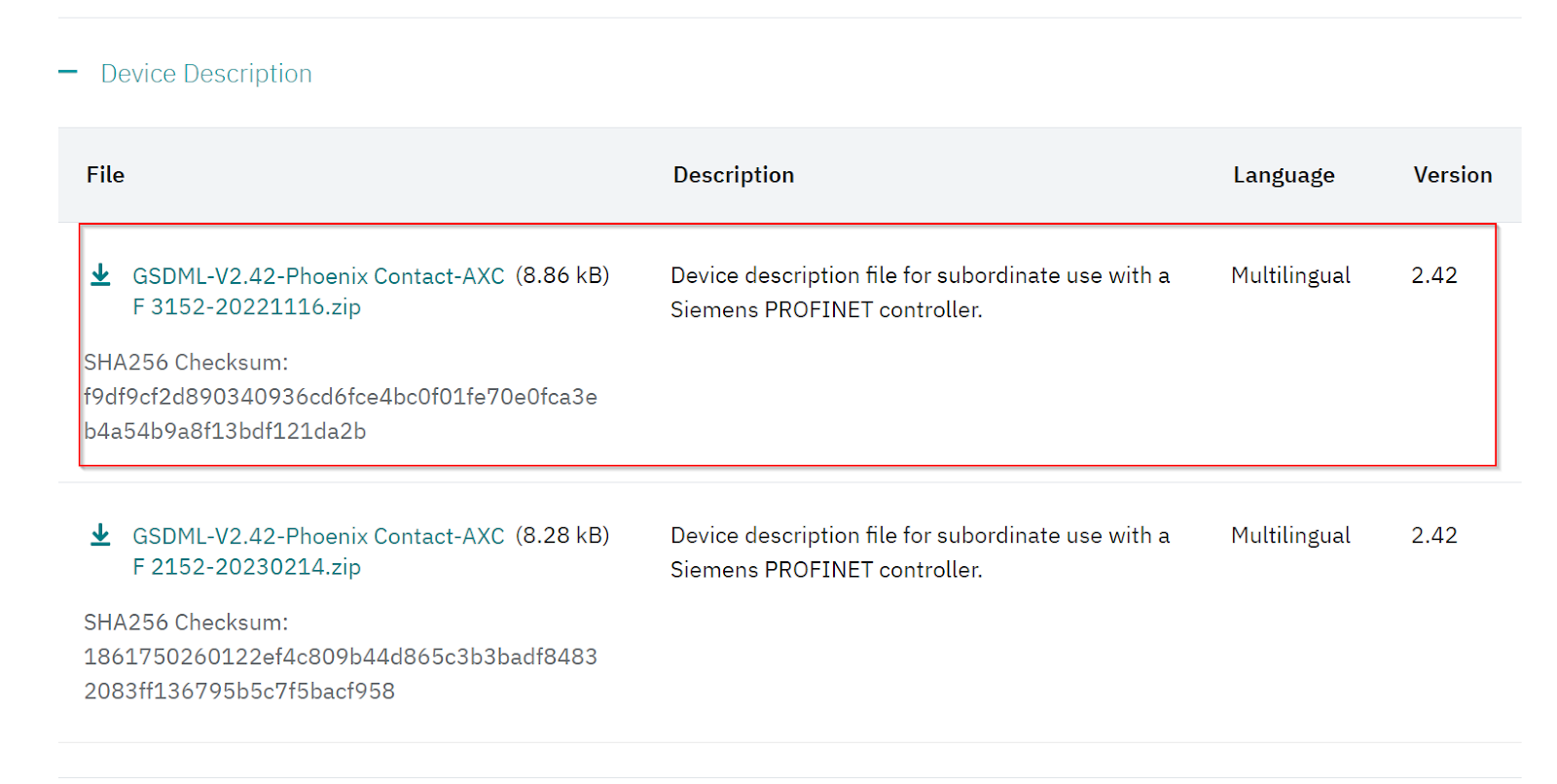Select the (8.86 kB) file size text
Screen dimensions: 1557x784
pos(562,275)
